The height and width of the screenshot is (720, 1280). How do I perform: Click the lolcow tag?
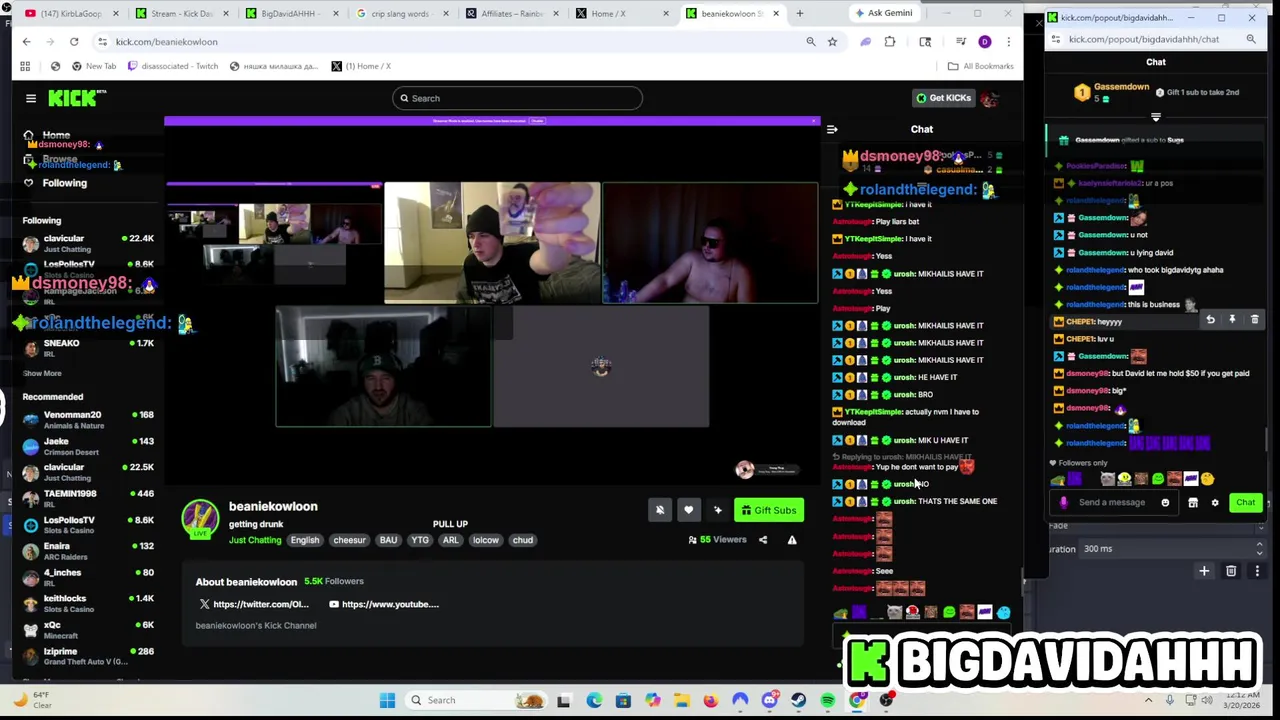tap(486, 540)
